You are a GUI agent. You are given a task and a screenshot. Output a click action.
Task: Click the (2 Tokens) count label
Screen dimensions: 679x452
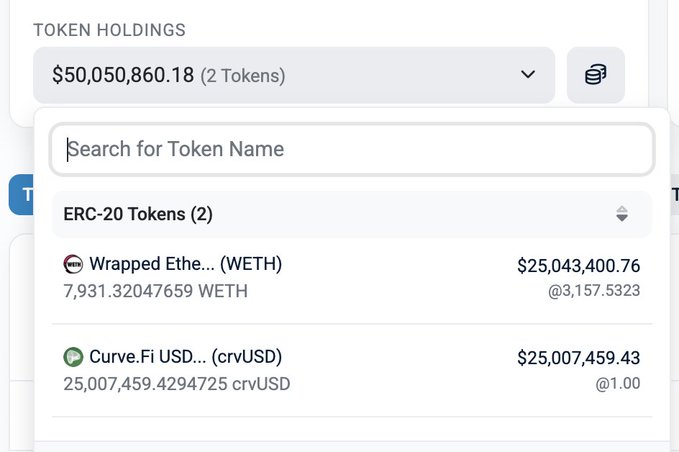243,76
